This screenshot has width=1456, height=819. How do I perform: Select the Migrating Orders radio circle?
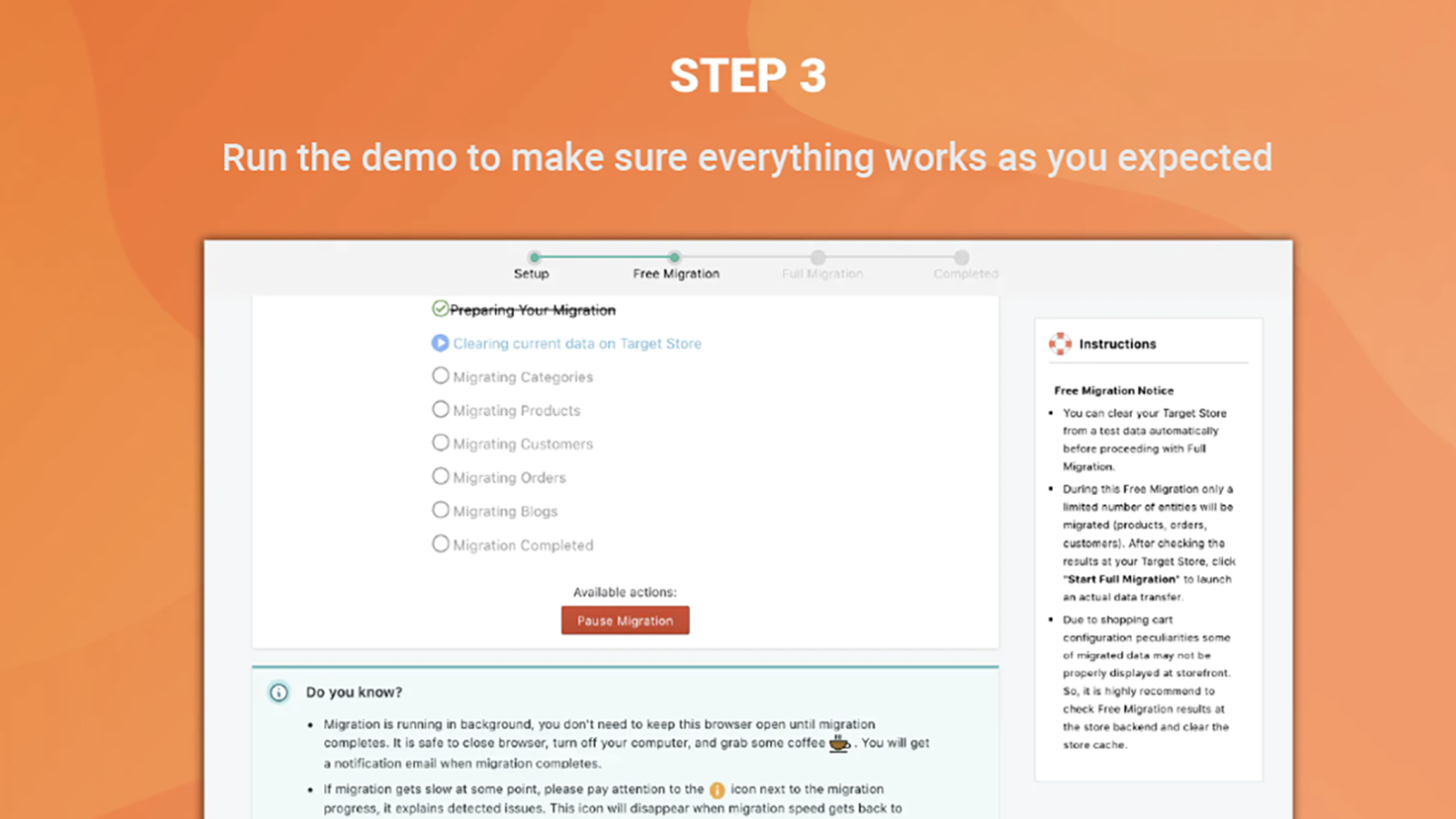[x=440, y=476]
